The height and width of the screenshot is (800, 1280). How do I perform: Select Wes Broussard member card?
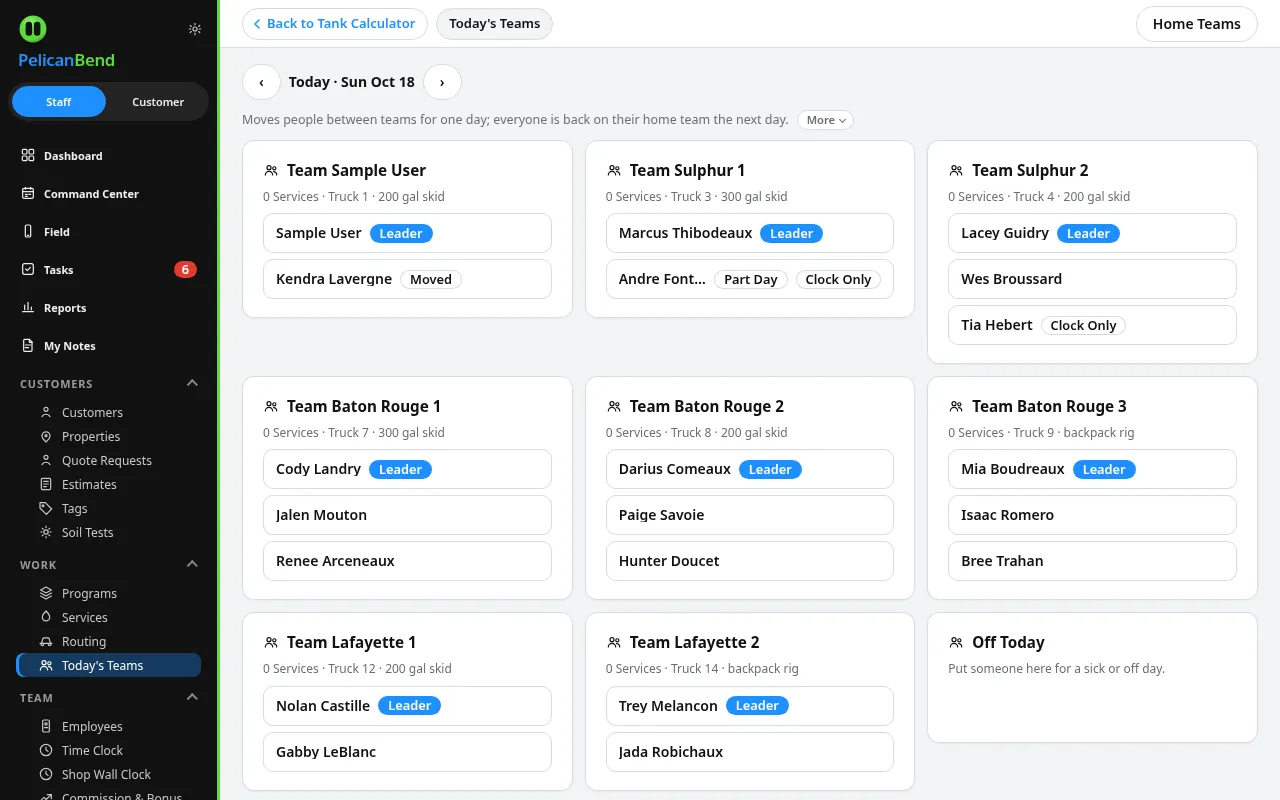point(1092,279)
